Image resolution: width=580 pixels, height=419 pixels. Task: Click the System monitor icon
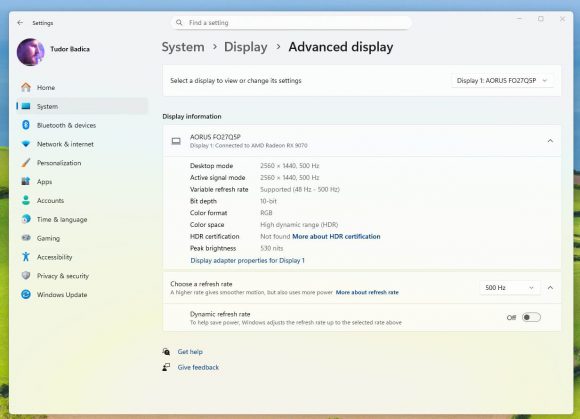(x=26, y=106)
